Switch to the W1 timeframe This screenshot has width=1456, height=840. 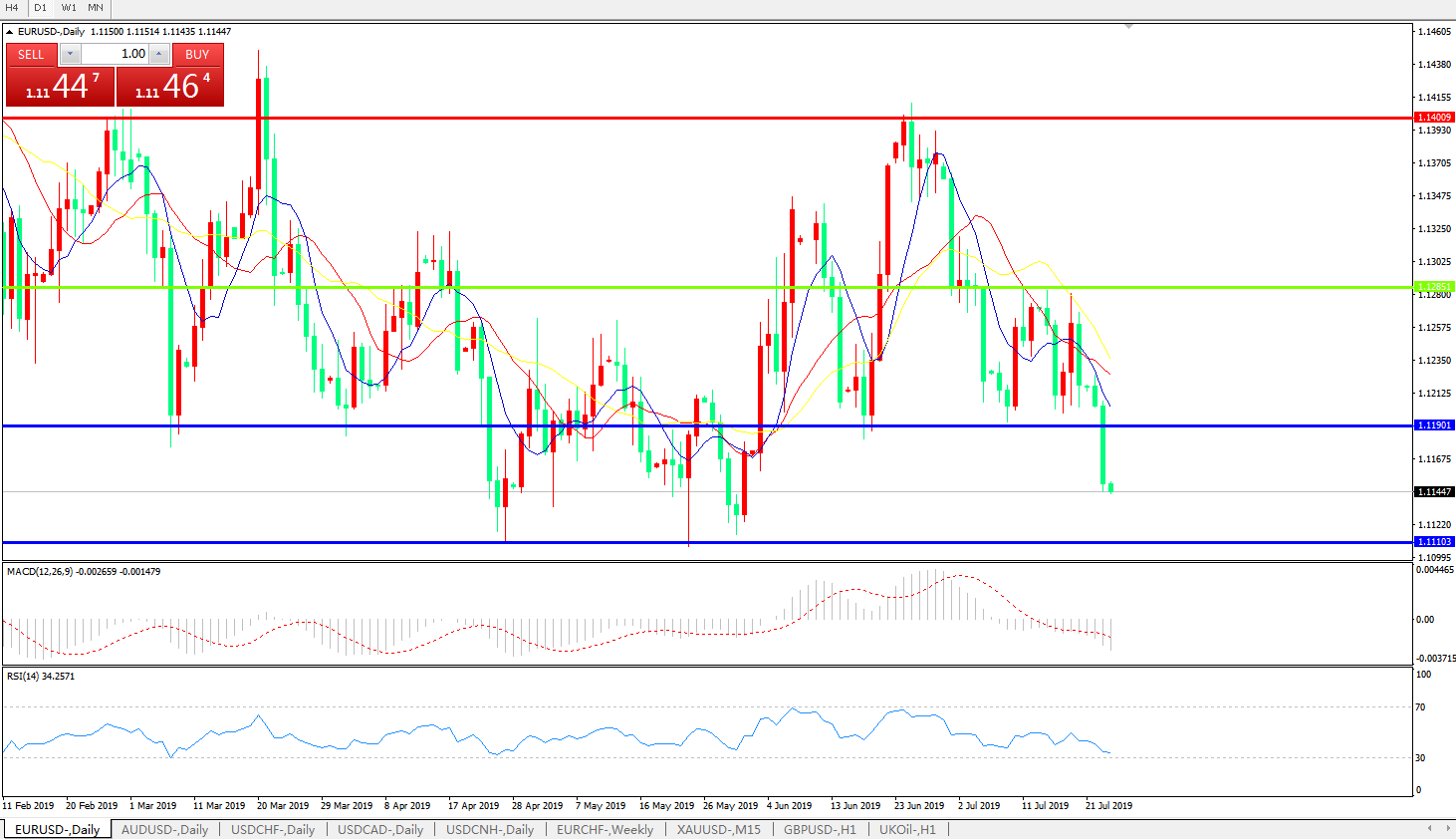(x=69, y=8)
